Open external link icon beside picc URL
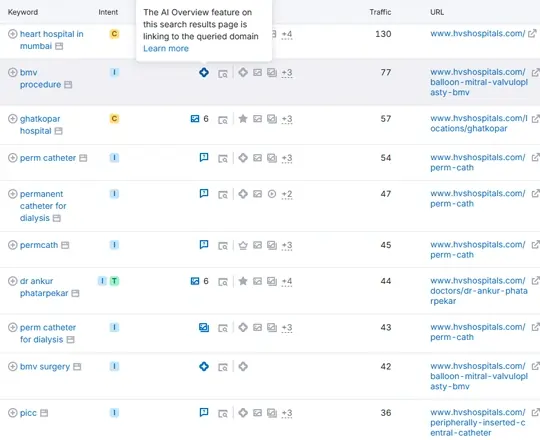This screenshot has height=440, width=540. pos(535,412)
